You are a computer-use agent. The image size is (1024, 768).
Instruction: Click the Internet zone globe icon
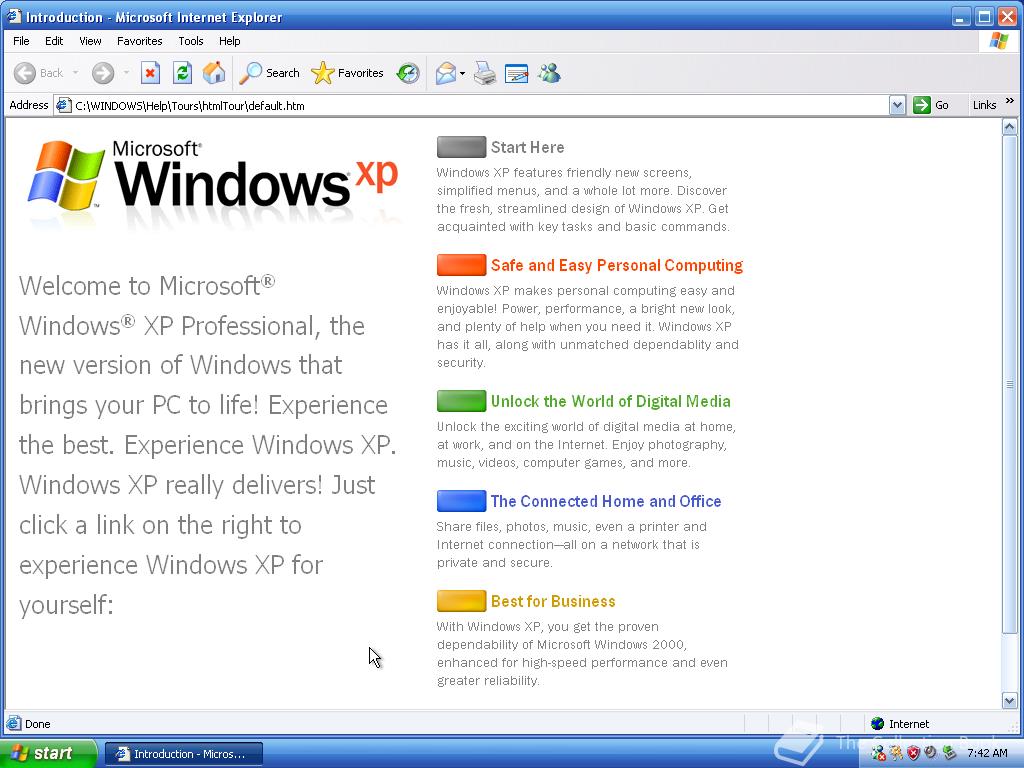point(878,724)
